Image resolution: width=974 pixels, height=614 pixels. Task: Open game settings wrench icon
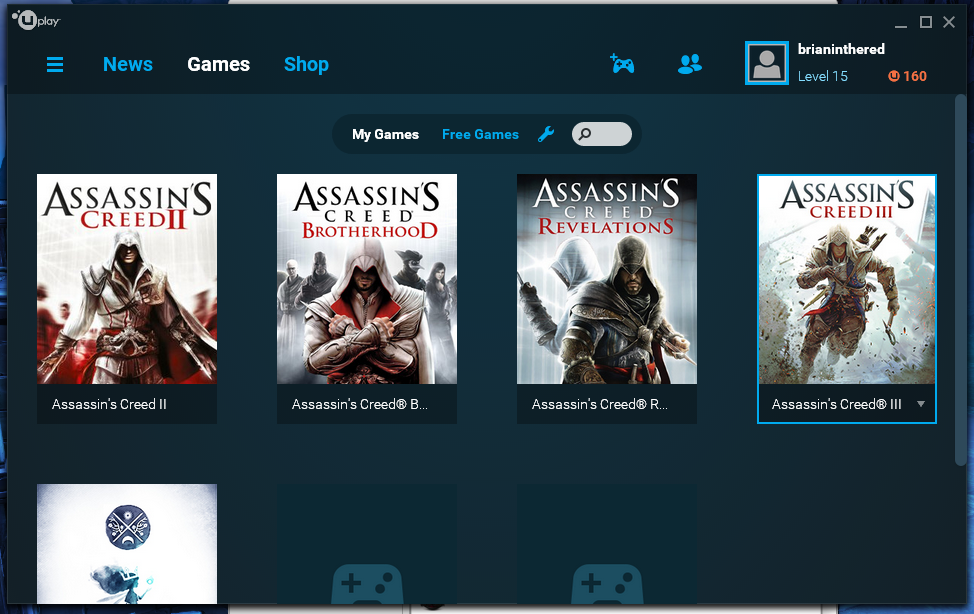coord(546,134)
